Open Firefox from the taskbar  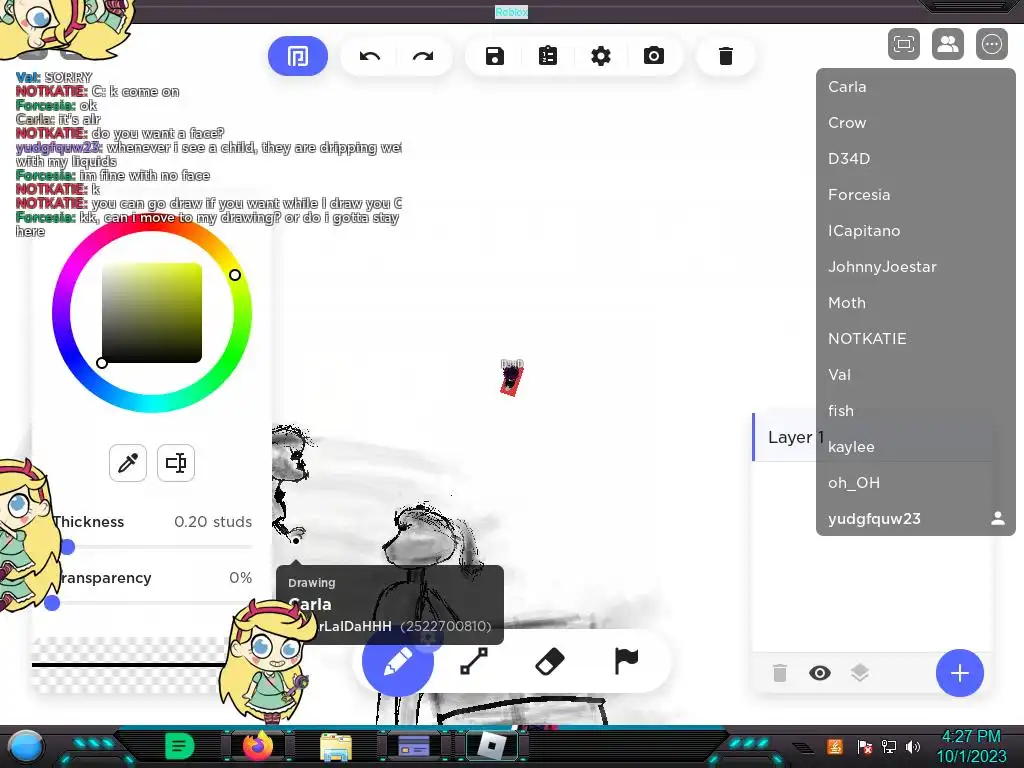(257, 746)
